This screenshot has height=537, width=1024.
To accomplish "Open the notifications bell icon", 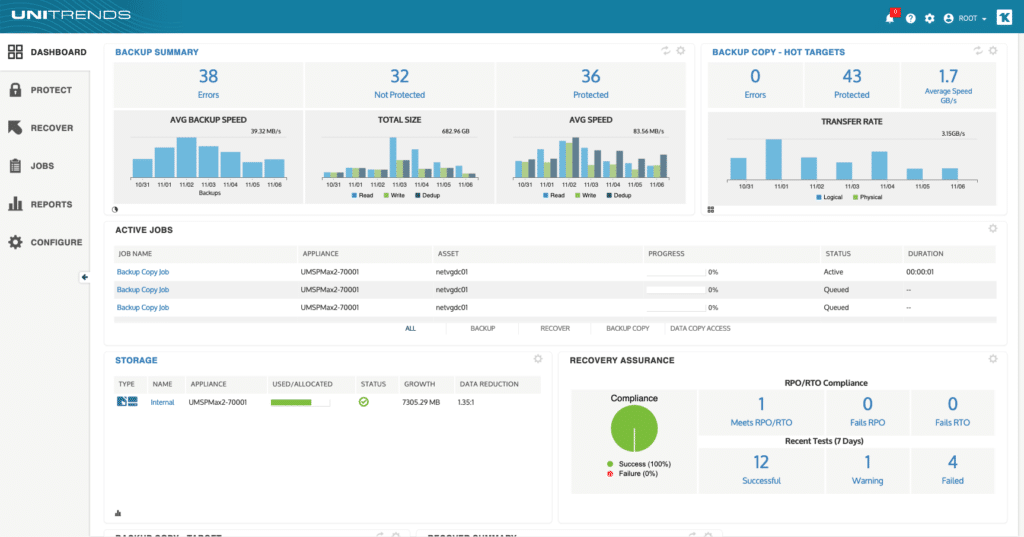I will pos(889,18).
